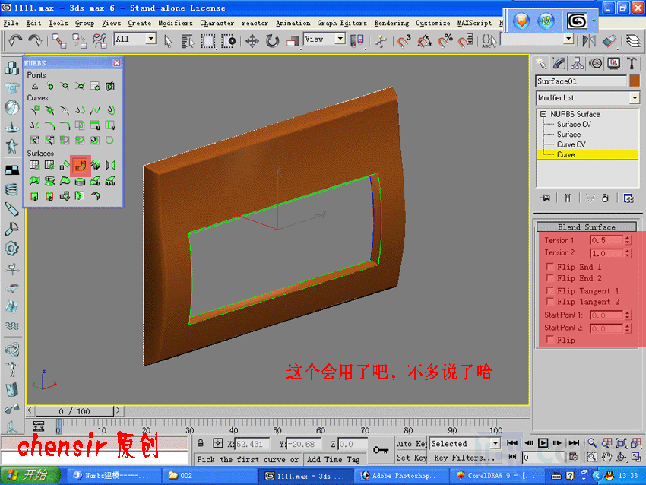The height and width of the screenshot is (485, 646).
Task: Click Remove Modifier trash icon
Action: (605, 198)
